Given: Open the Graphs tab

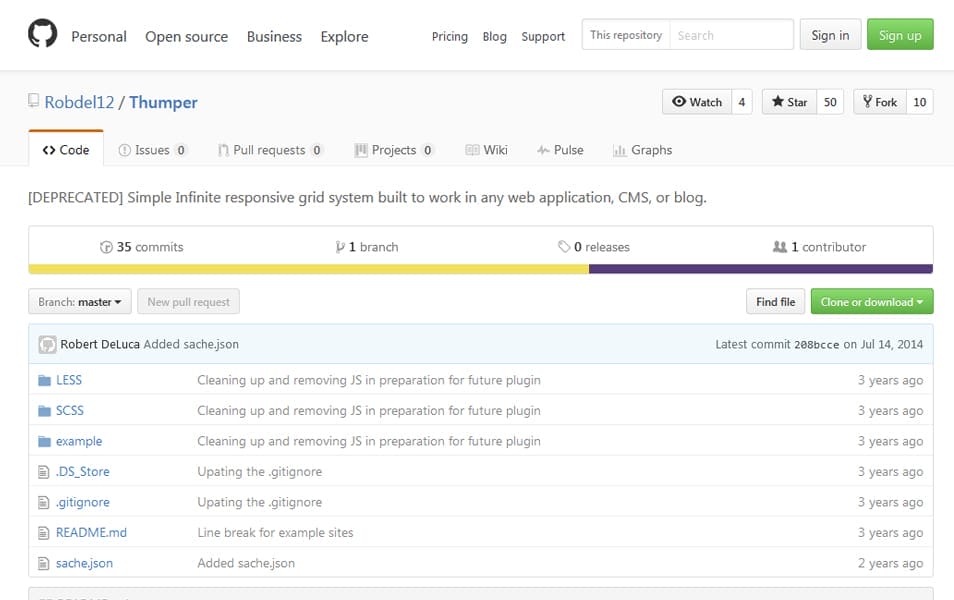Looking at the screenshot, I should tap(642, 150).
